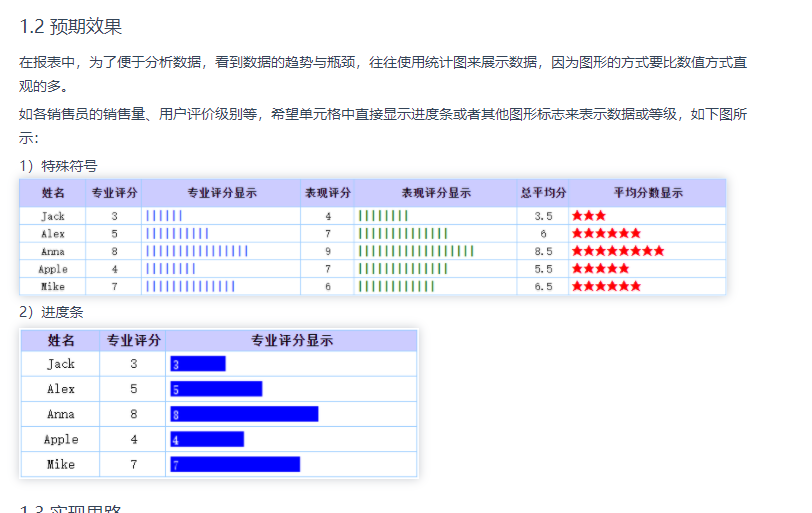Select the "平均分数显示" column header
The image size is (812, 513).
[648, 193]
